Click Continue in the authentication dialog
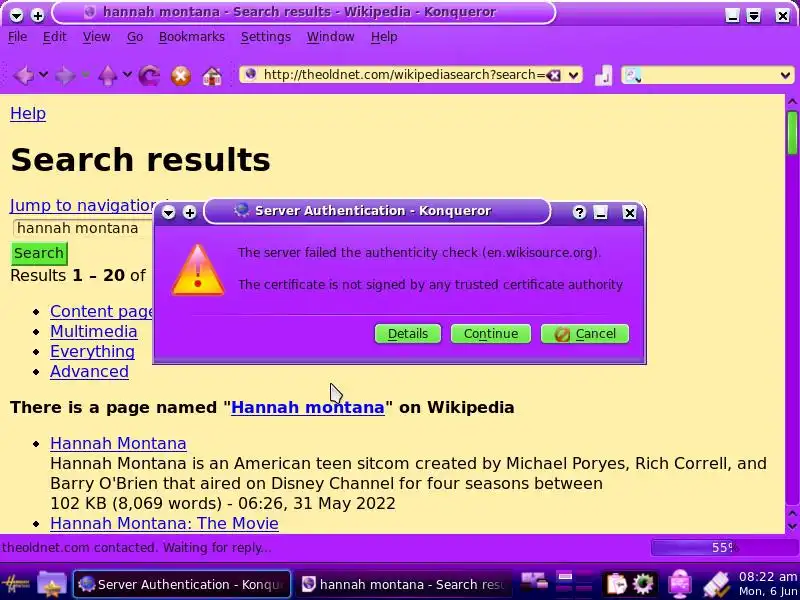Viewport: 800px width, 600px height. (491, 334)
